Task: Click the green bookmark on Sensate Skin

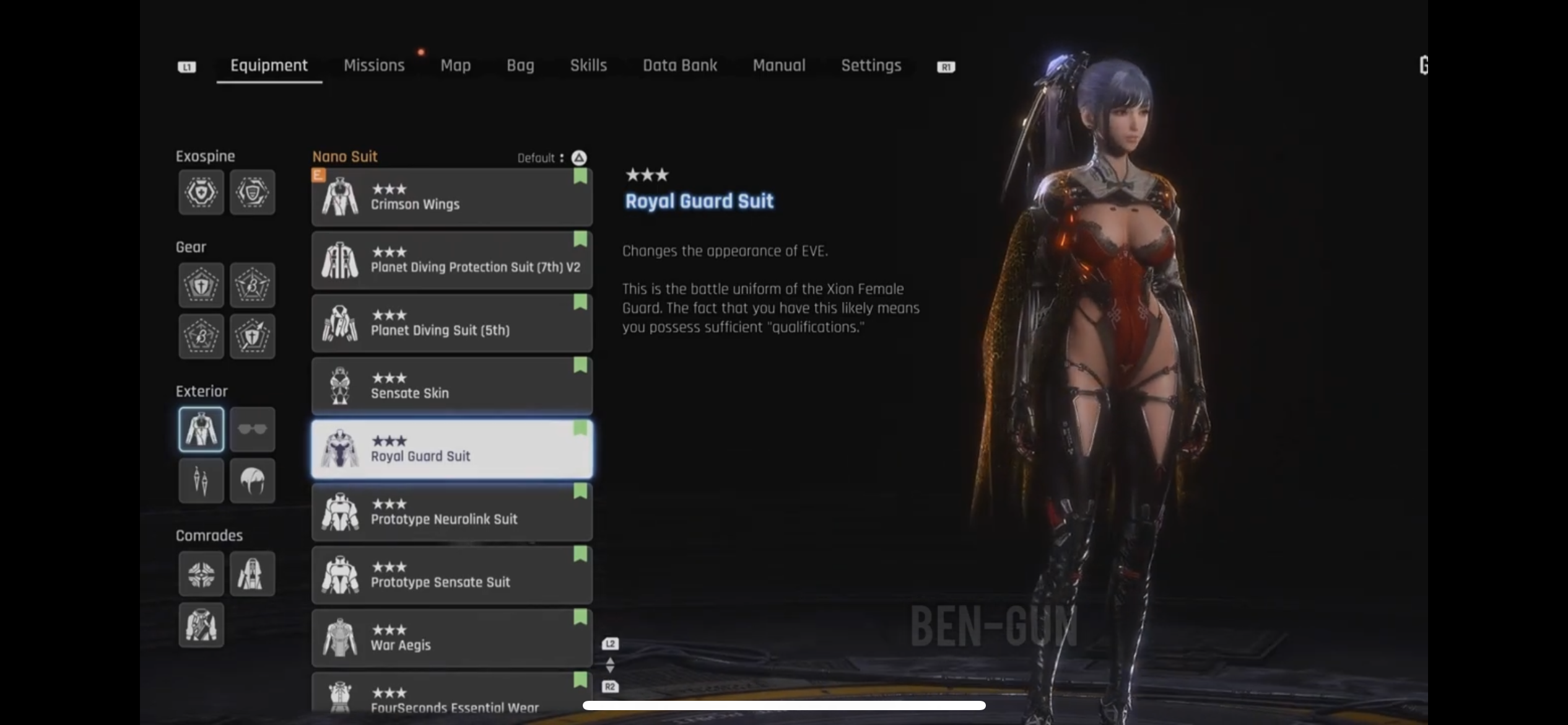Action: (580, 365)
